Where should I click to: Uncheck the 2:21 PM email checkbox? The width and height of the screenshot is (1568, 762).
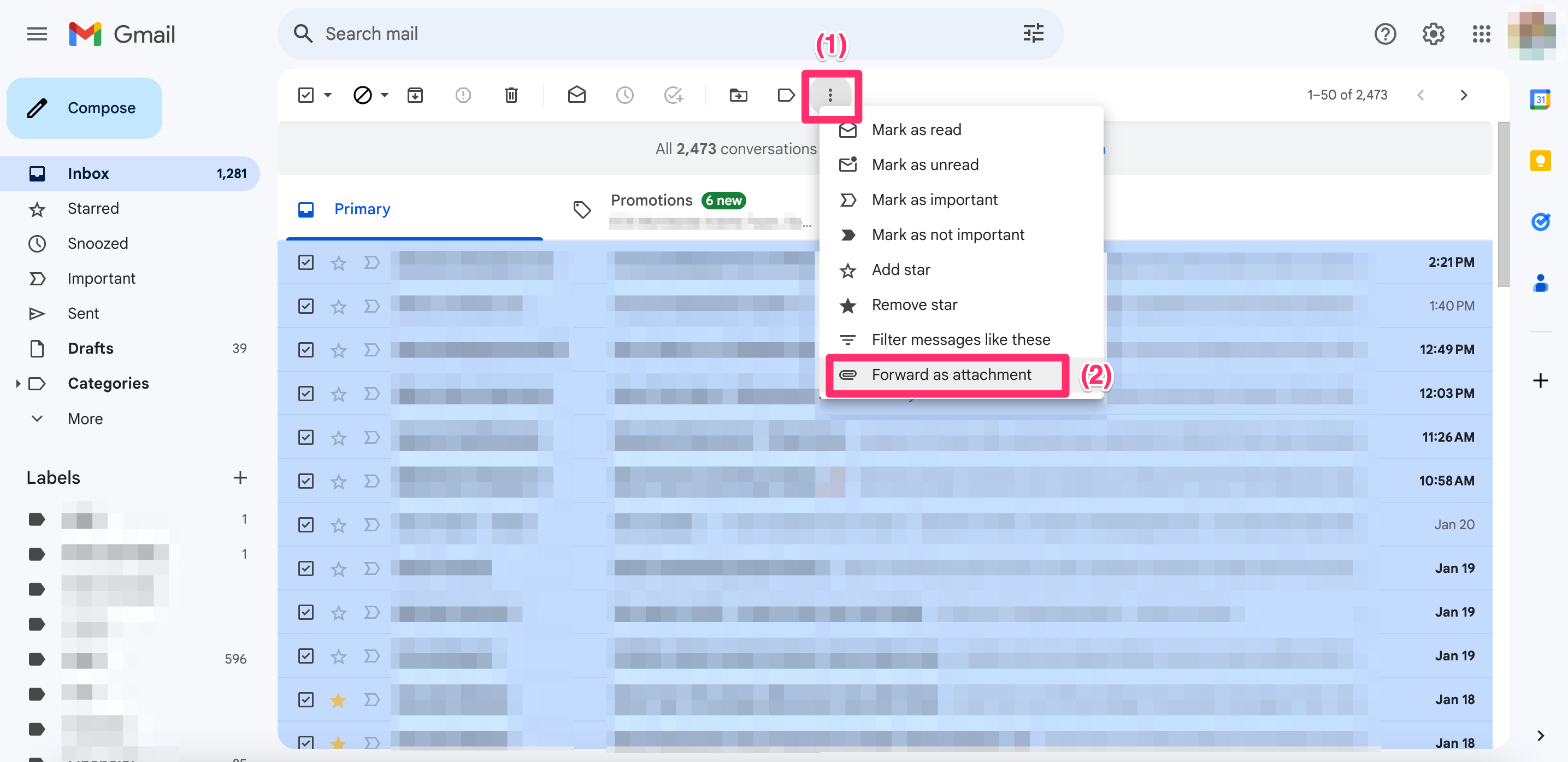pyautogui.click(x=305, y=262)
